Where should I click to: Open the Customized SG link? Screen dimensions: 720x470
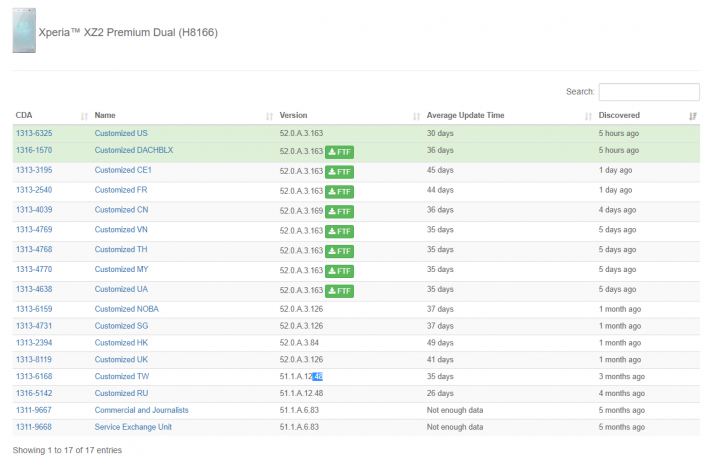[121, 326]
